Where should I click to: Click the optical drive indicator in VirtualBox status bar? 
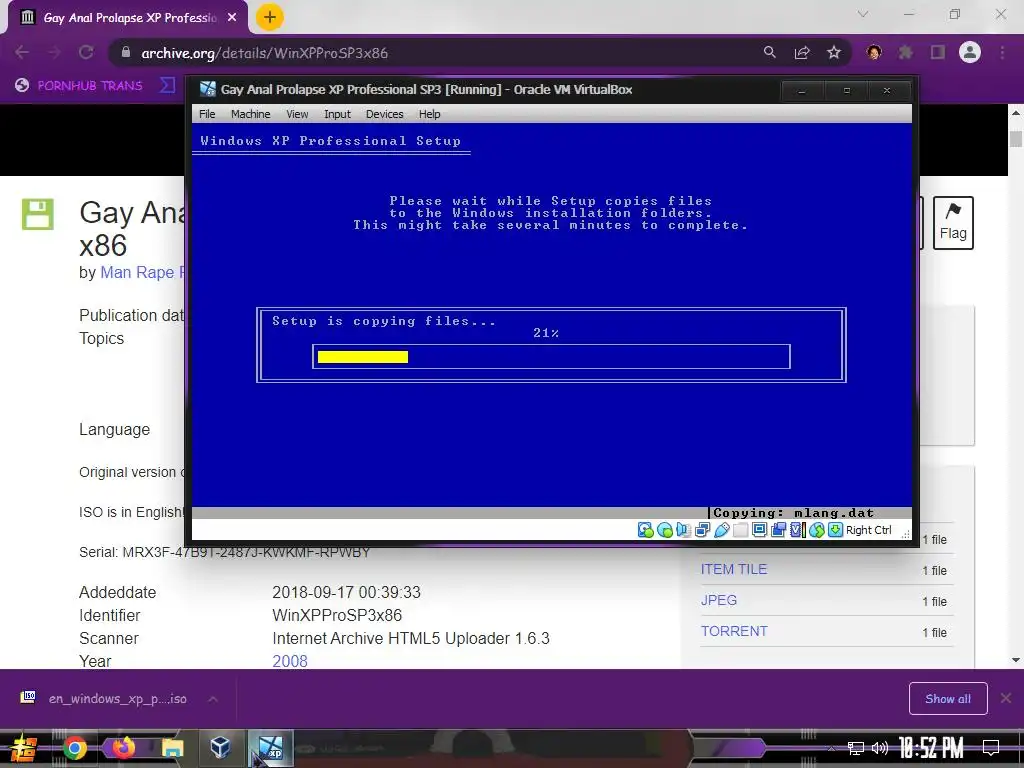pos(665,530)
